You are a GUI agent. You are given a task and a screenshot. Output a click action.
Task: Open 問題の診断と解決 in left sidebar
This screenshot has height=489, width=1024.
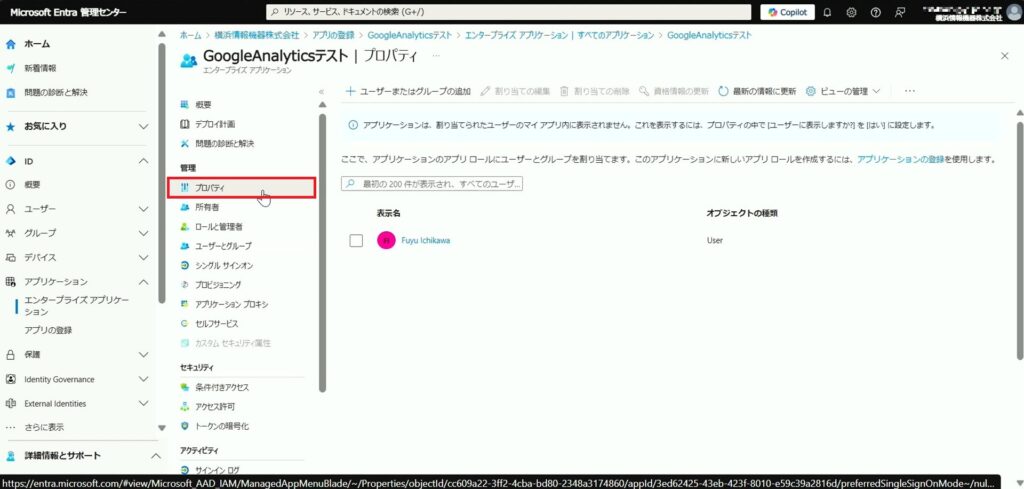click(56, 92)
